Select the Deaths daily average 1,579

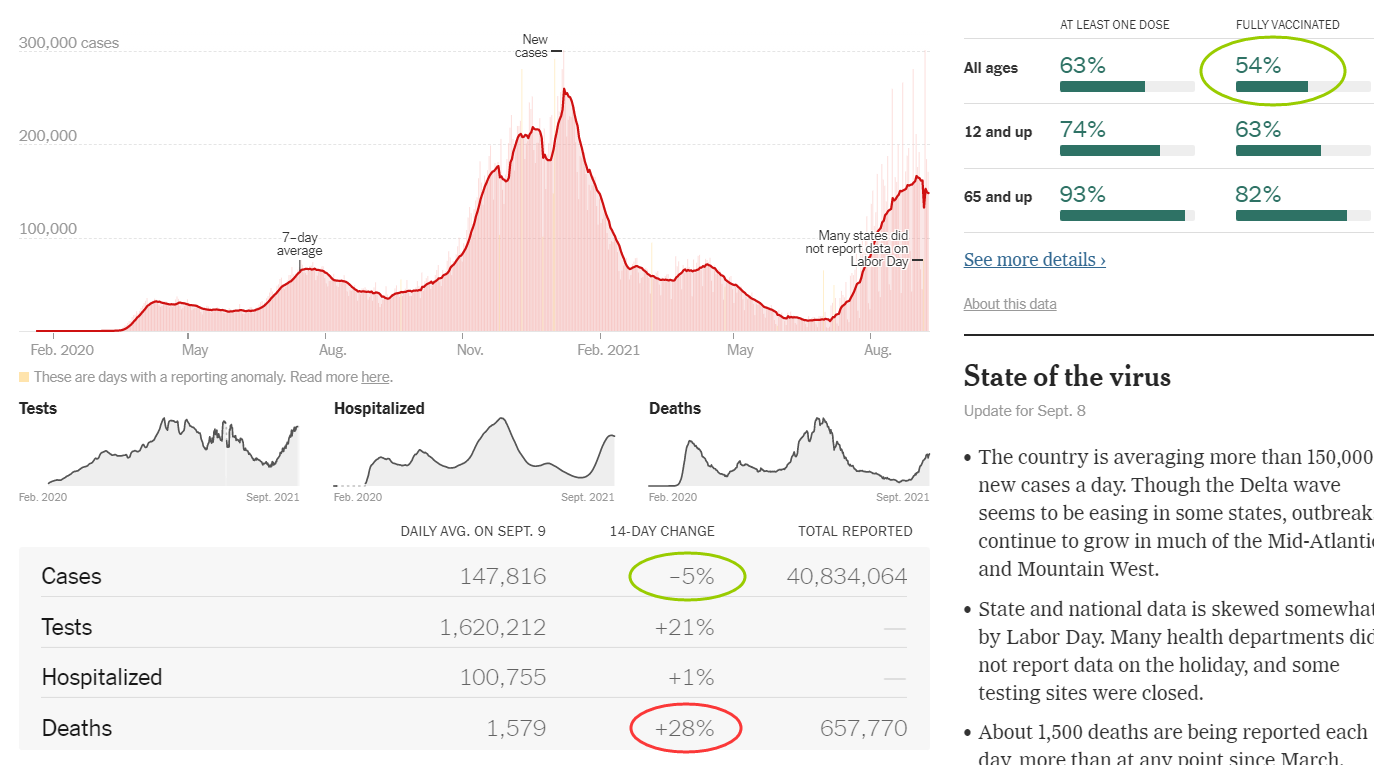(x=517, y=728)
